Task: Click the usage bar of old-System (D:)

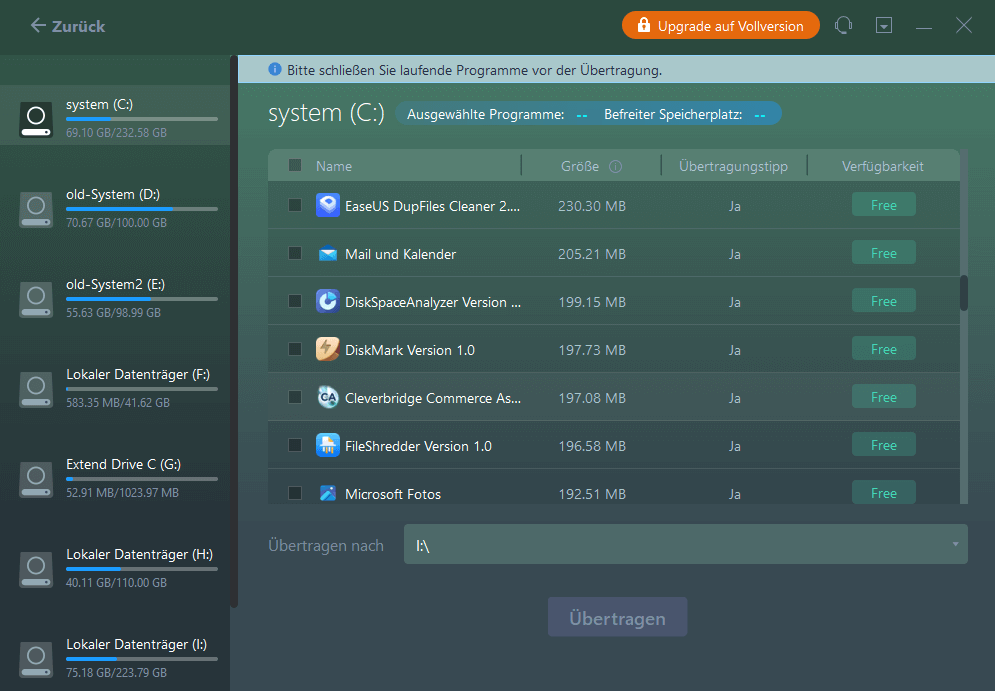Action: [x=142, y=209]
